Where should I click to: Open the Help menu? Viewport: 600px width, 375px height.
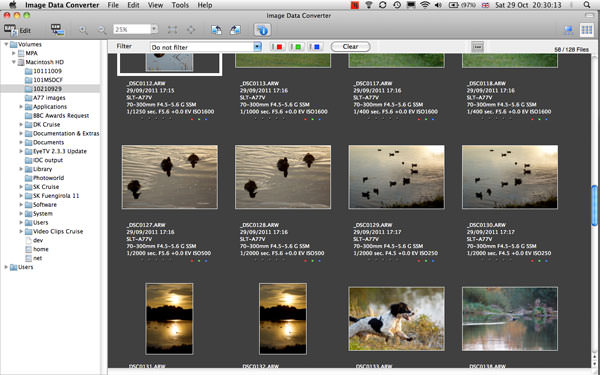tap(205, 5)
